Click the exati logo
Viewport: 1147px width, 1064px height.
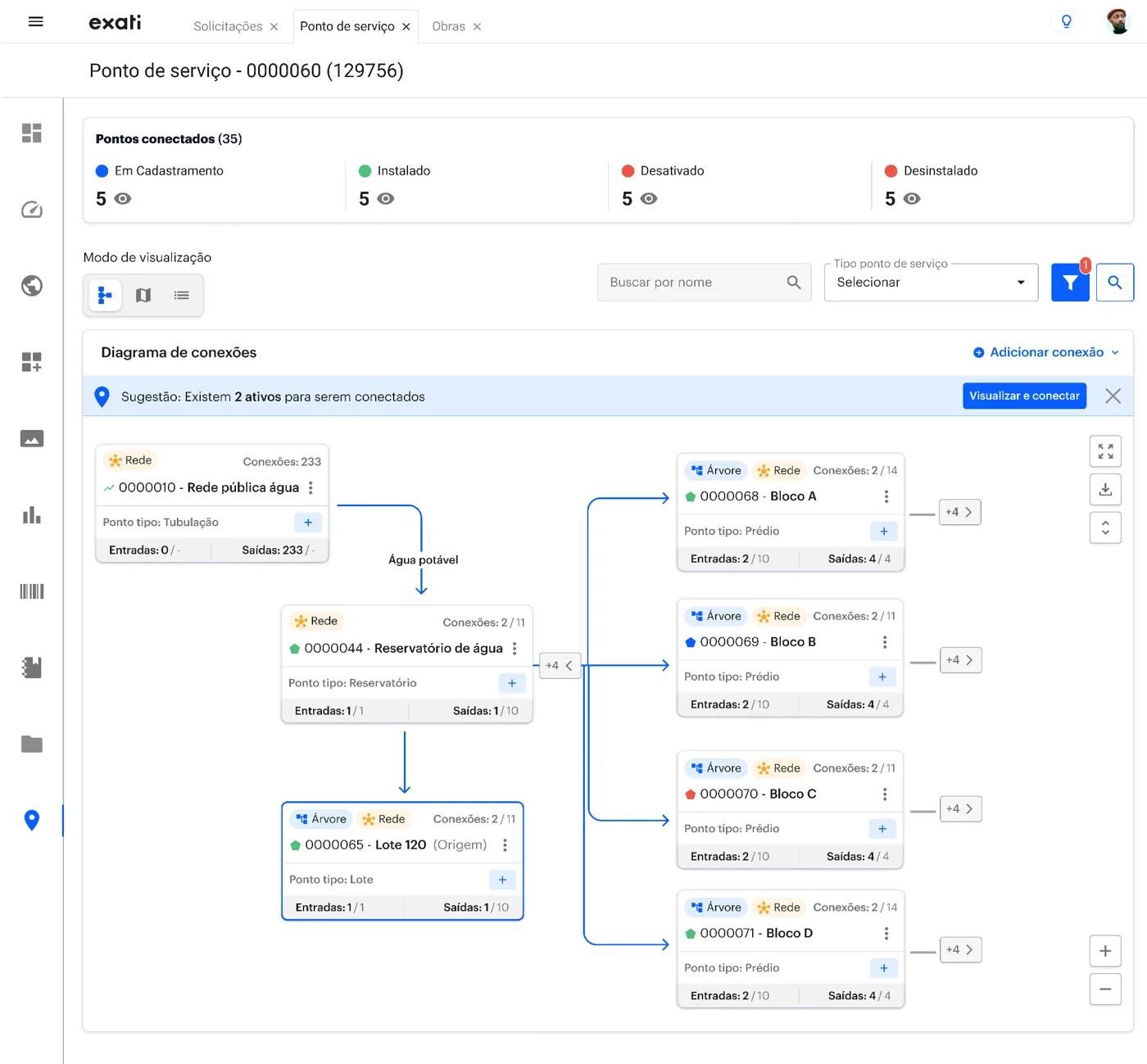pos(115,22)
